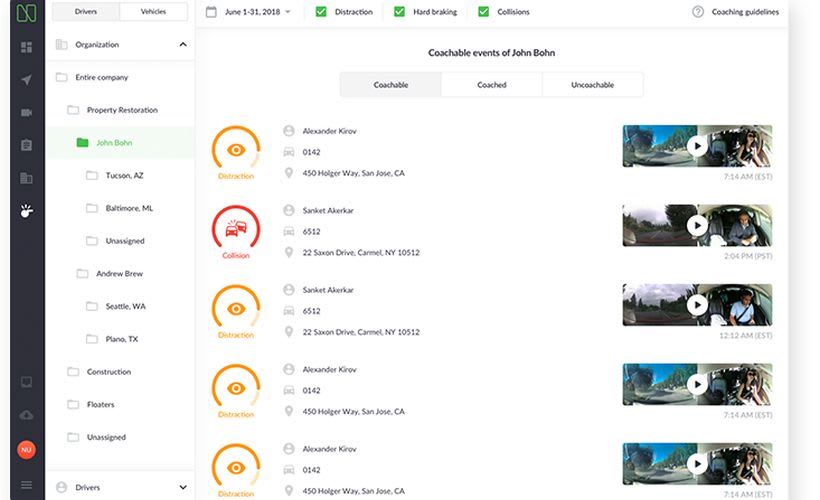Open the June 1-31, 2018 date dropdown
Image resolution: width=820 pixels, height=500 pixels.
tap(257, 12)
